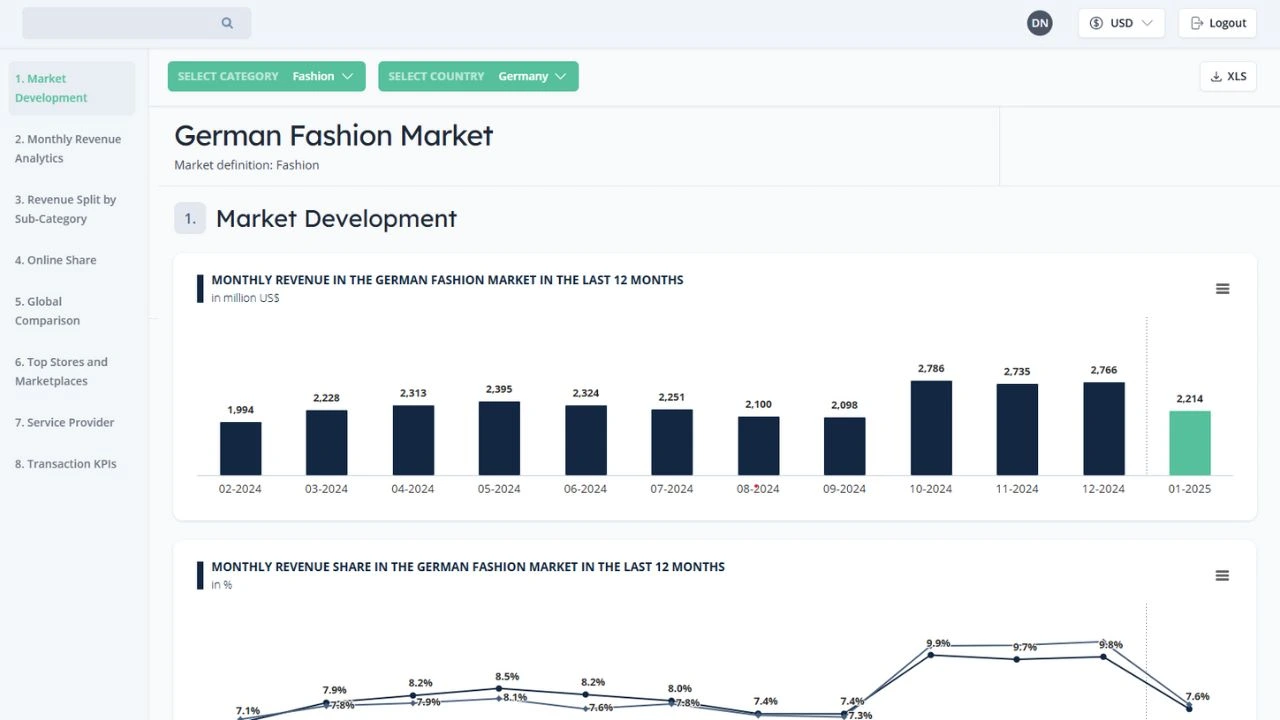
Task: Click the dollar currency icon beside USD
Action: [1096, 22]
